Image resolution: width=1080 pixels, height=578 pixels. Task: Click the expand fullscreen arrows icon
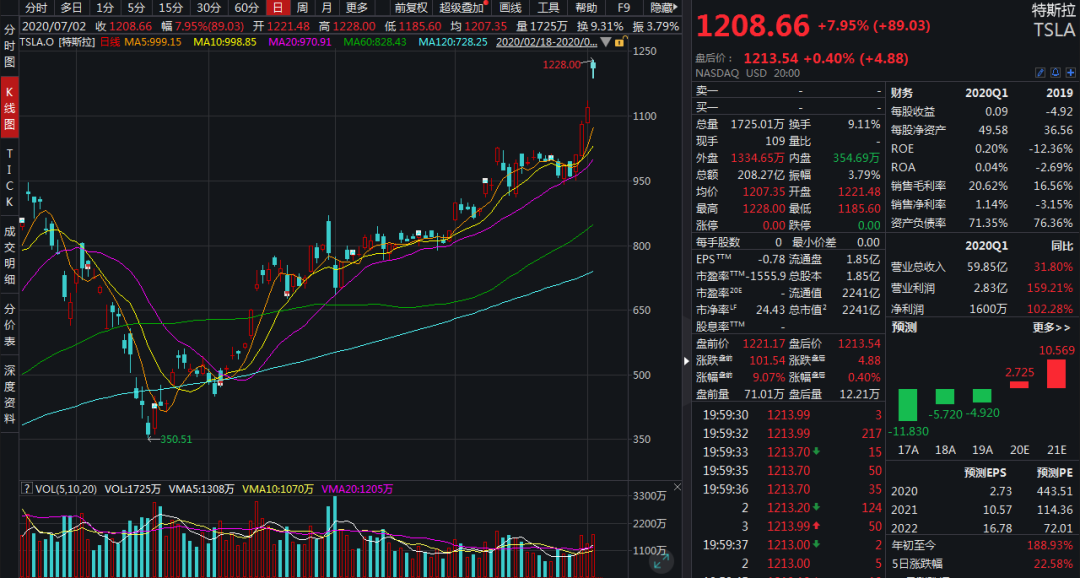coord(661,561)
